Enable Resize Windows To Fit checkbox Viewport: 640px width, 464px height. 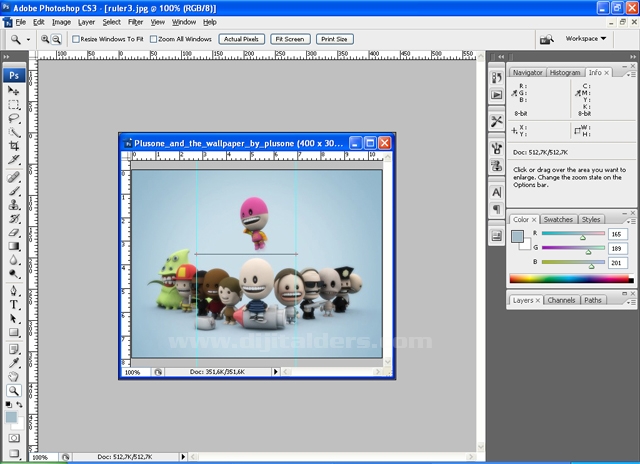[76, 39]
